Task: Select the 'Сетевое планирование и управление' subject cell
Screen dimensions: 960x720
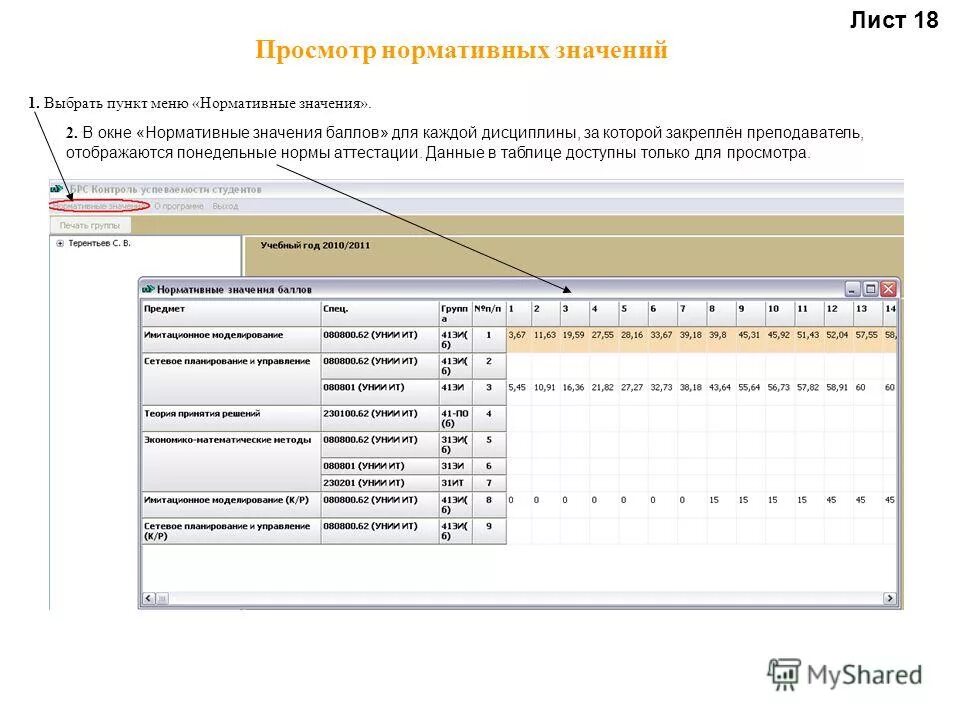Action: coord(231,378)
